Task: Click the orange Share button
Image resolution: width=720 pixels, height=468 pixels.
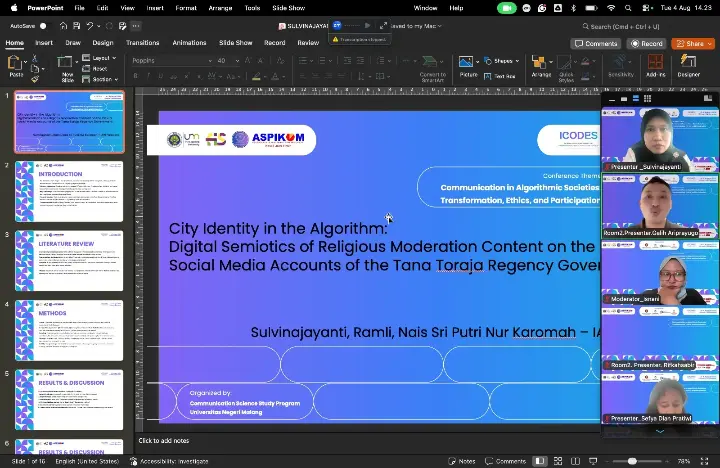Action: tap(693, 44)
